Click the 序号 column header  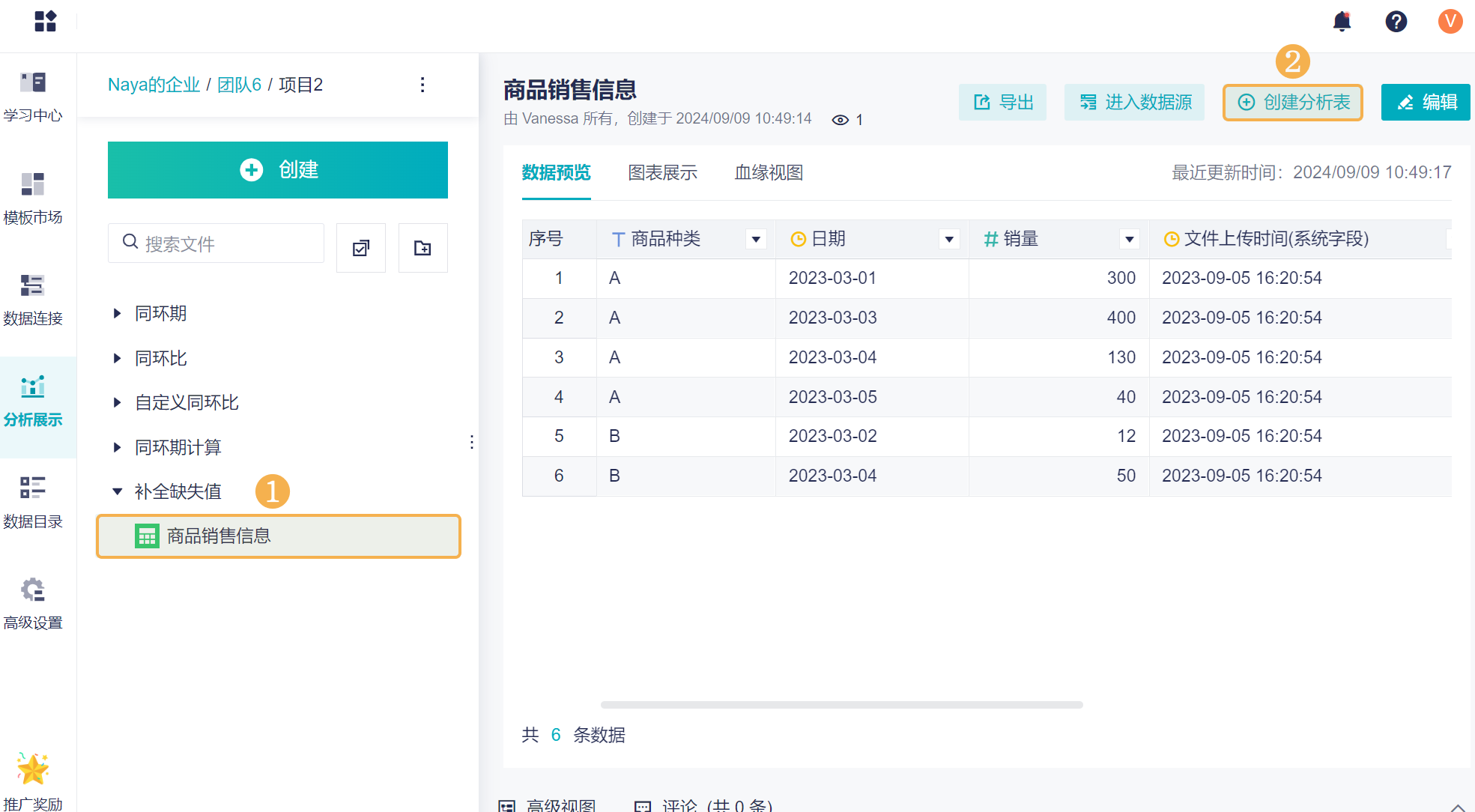[x=559, y=239]
